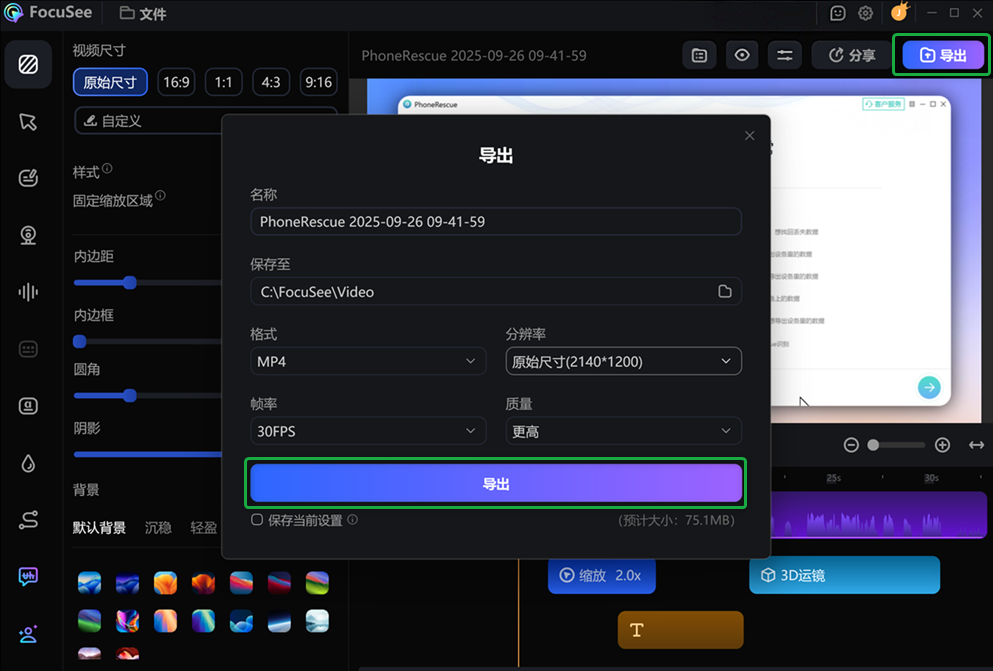This screenshot has height=671, width=993.
Task: Click the 名称 file name input field
Action: pyautogui.click(x=496, y=222)
